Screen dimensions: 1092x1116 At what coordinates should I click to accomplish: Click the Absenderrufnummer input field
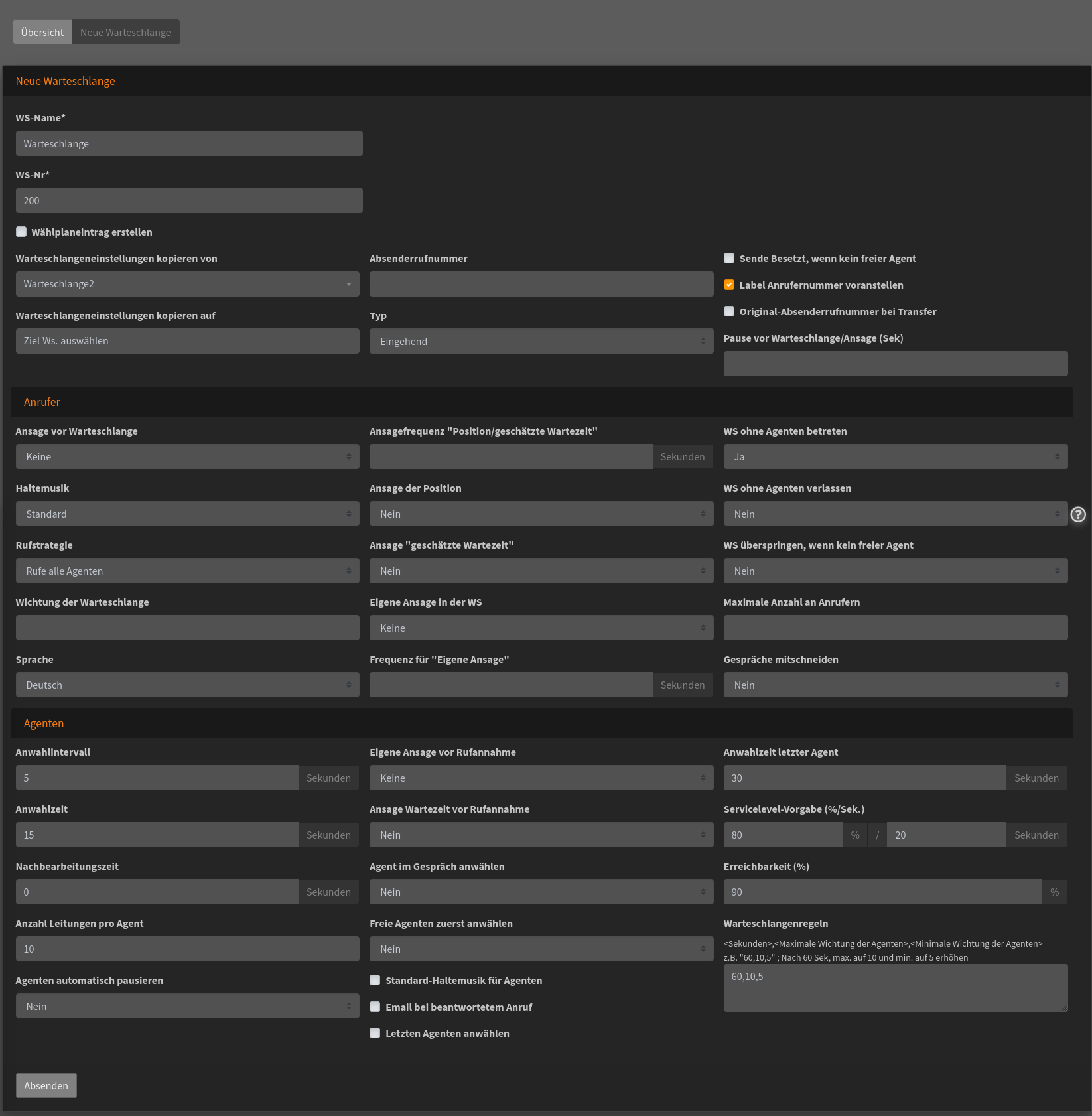(x=541, y=284)
